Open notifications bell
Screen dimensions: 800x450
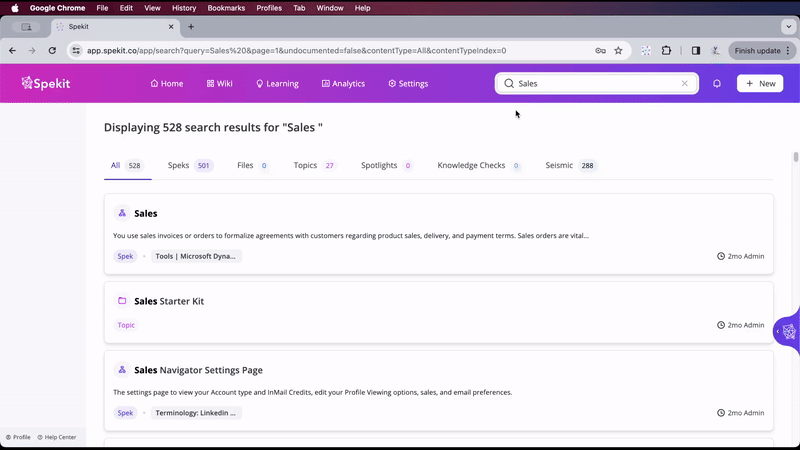click(717, 83)
